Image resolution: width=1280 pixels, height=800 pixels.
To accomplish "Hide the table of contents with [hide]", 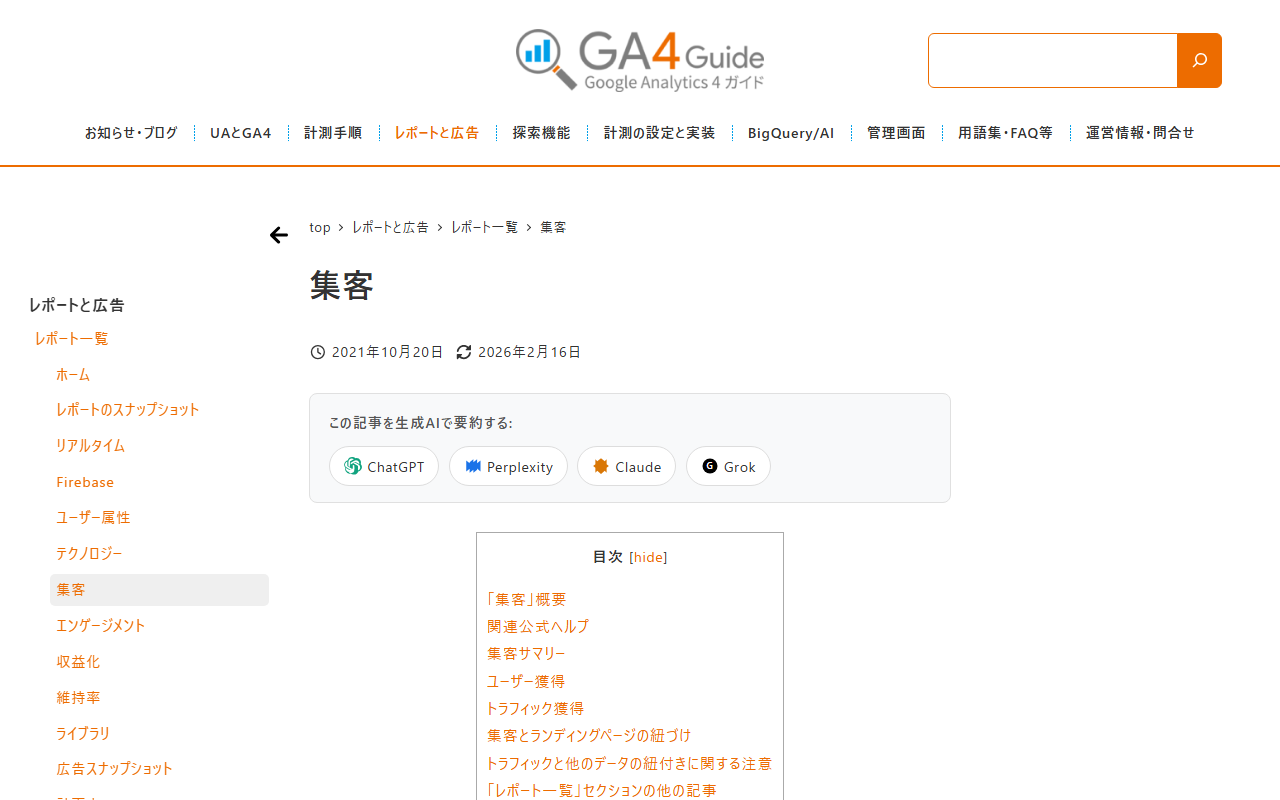I will (648, 557).
